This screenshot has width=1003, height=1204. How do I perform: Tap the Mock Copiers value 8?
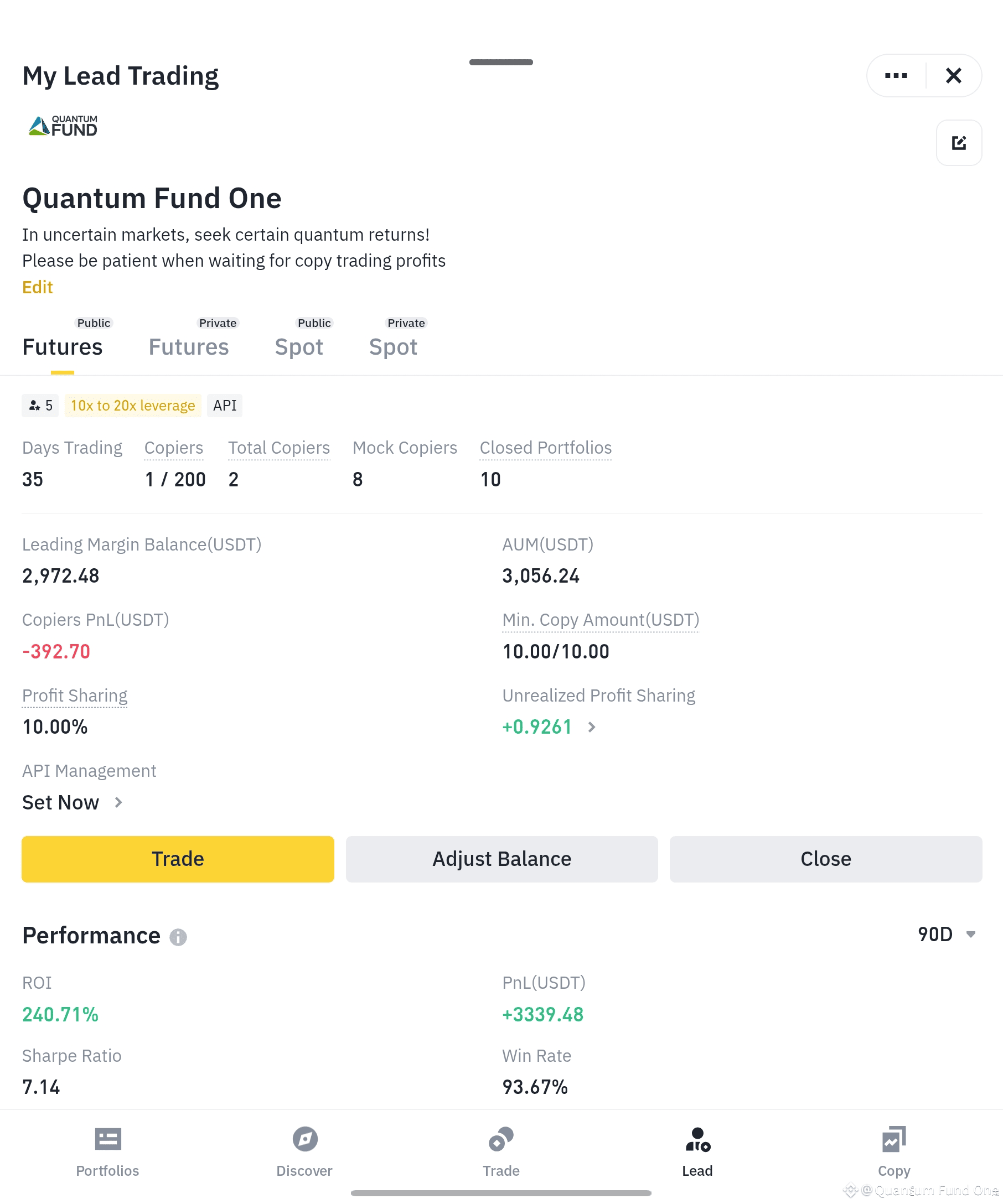[358, 479]
